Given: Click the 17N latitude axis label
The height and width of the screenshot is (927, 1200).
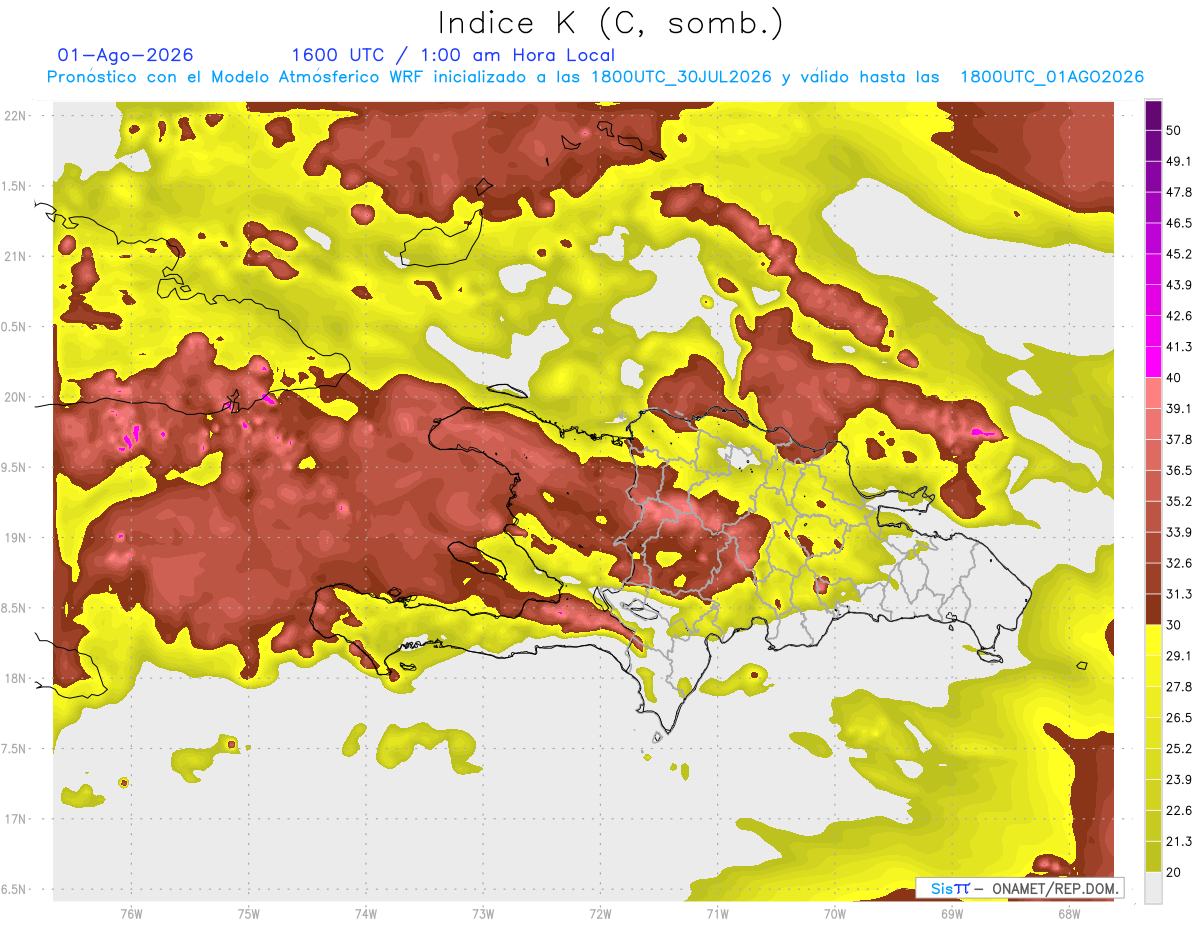Looking at the screenshot, I should click(15, 819).
